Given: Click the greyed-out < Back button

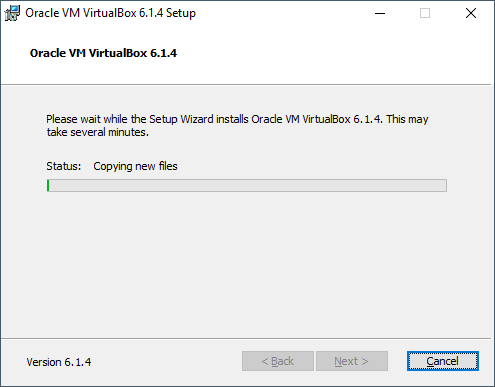Looking at the screenshot, I should tap(278, 361).
